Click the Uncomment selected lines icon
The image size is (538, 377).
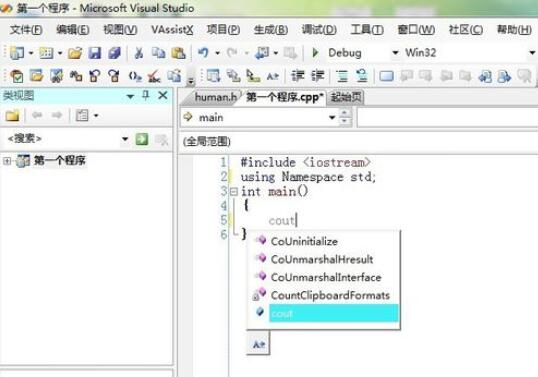(362, 76)
